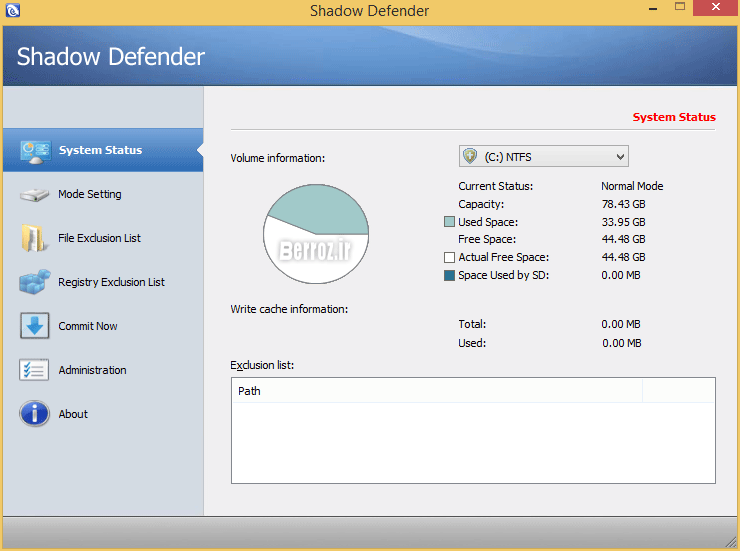Click the Used Space color swatch
740x551 pixels.
(449, 222)
